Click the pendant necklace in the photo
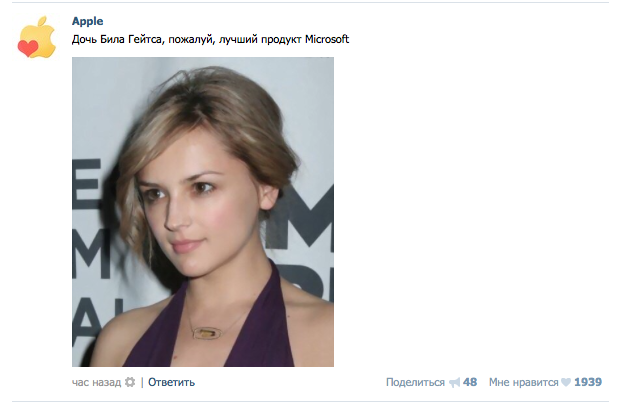 207,333
